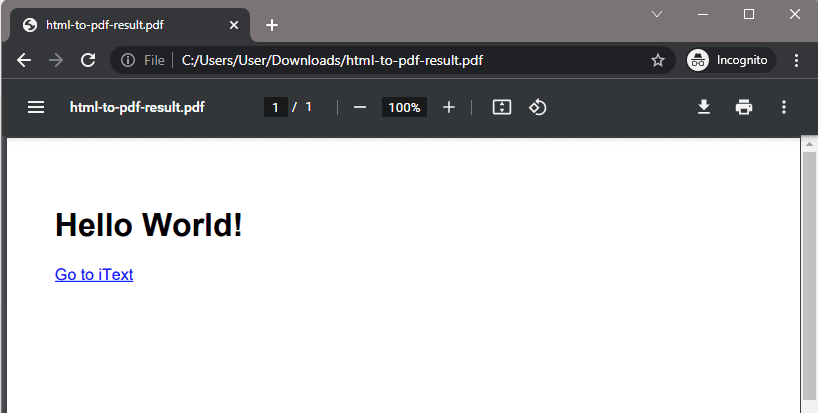The width and height of the screenshot is (818, 413).
Task: Click the Incognito profile button
Action: pos(730,60)
